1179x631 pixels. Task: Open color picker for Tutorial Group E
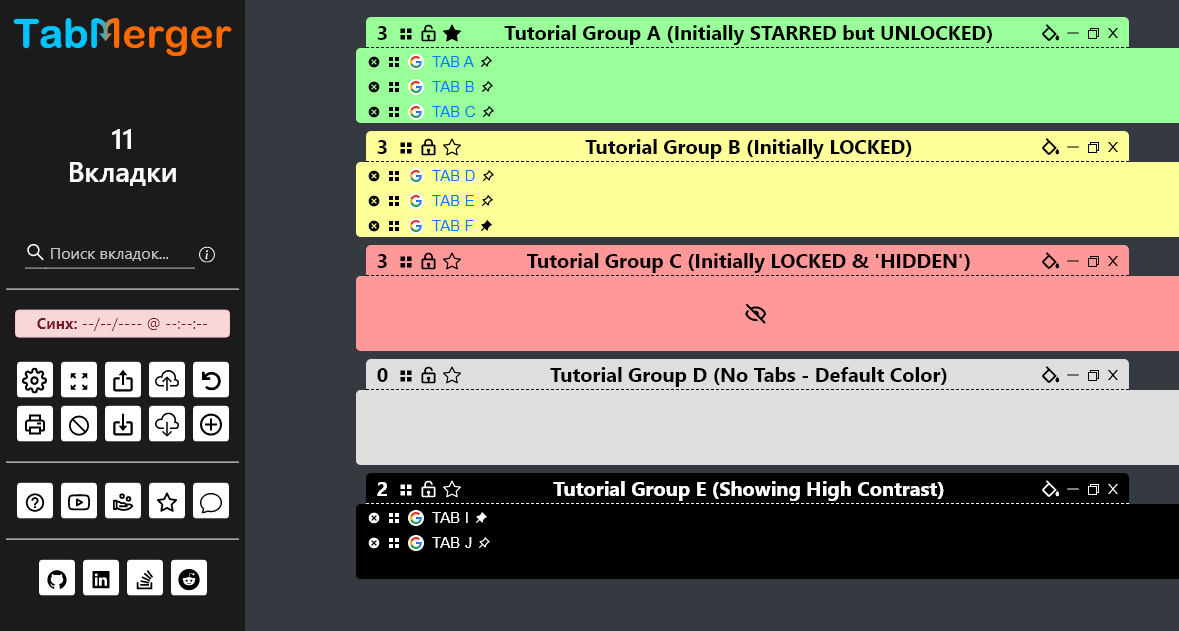pos(1050,490)
